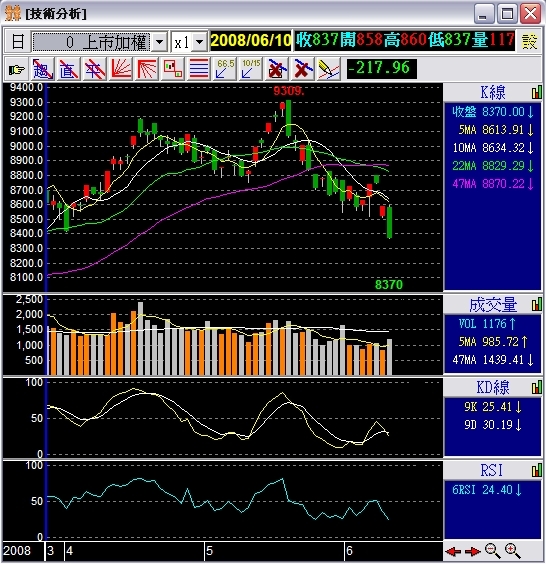546x564 pixels.
Task: Click the 8370 low price label
Action: coord(388,285)
